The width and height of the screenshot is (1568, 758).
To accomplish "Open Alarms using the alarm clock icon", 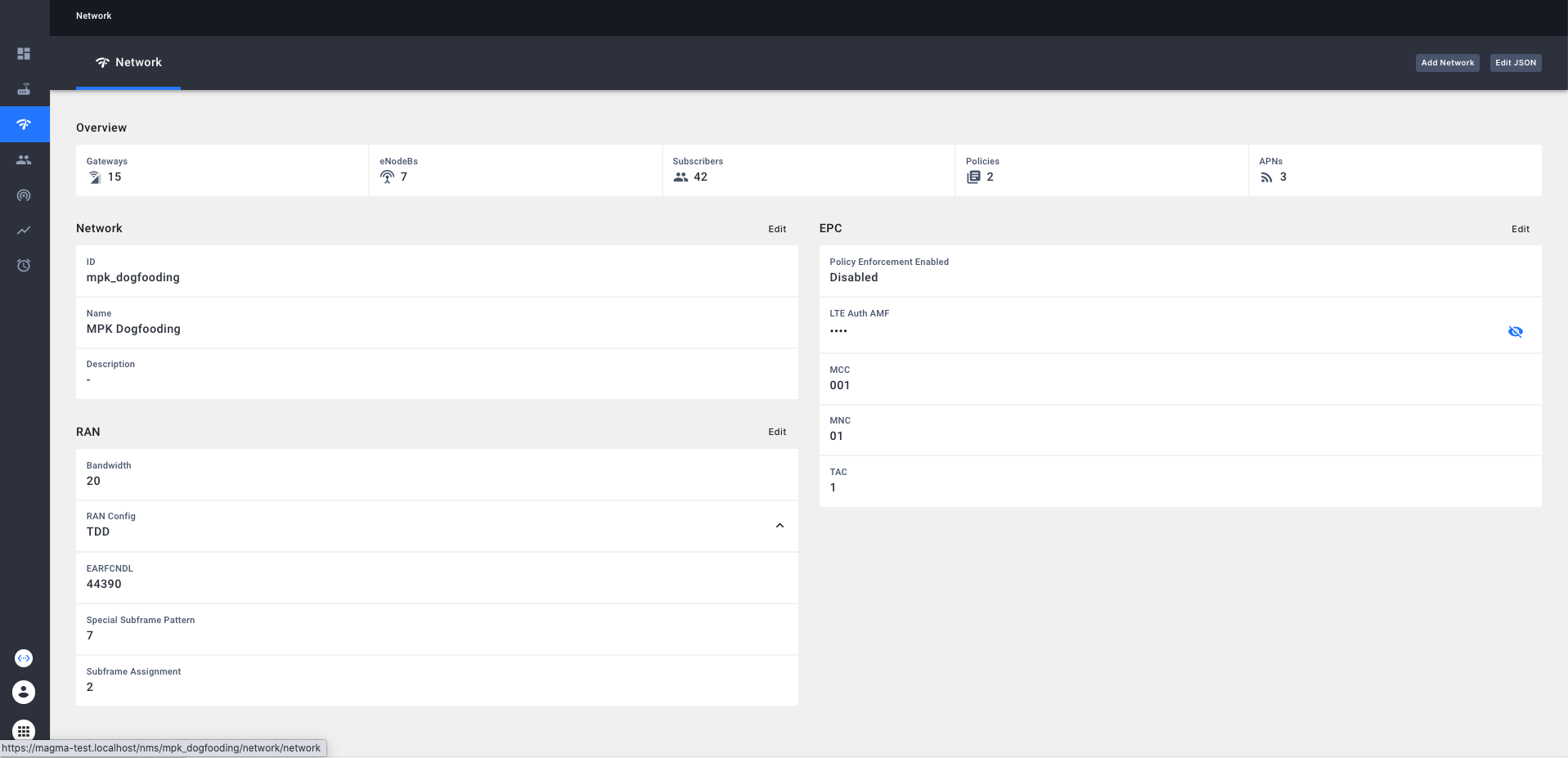I will pyautogui.click(x=24, y=265).
